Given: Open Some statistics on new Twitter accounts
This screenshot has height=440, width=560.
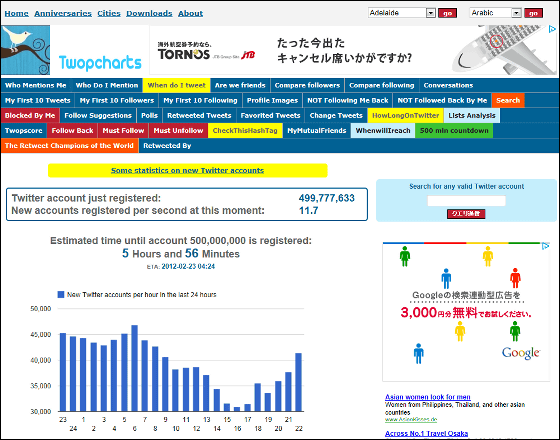Looking at the screenshot, I should coord(188,170).
